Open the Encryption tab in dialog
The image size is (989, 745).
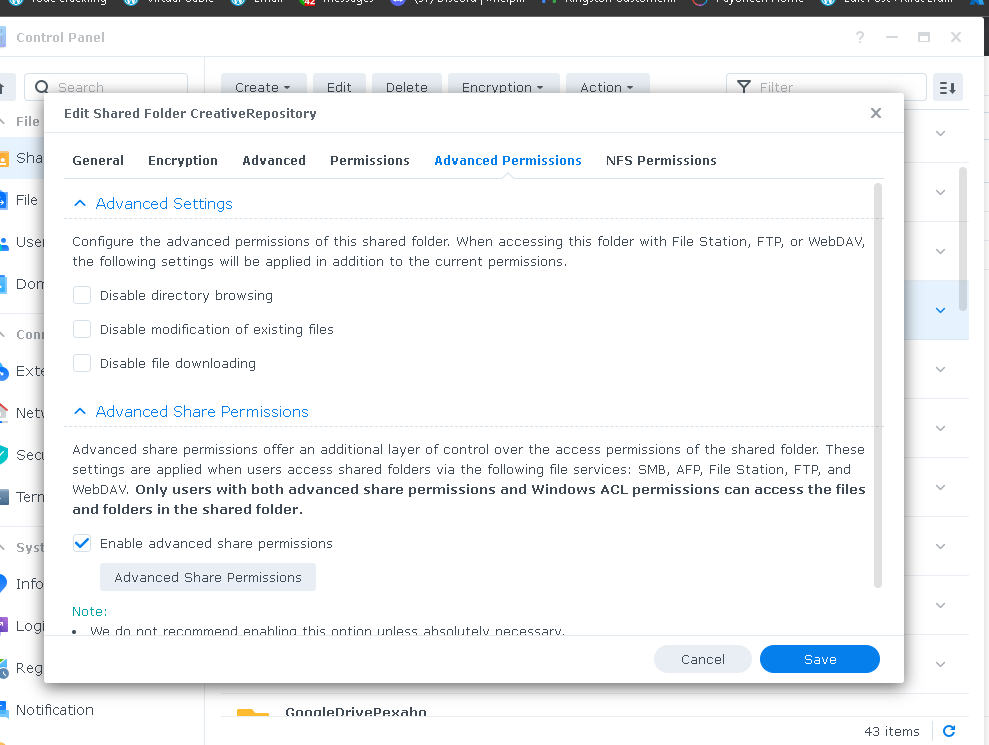tap(183, 160)
